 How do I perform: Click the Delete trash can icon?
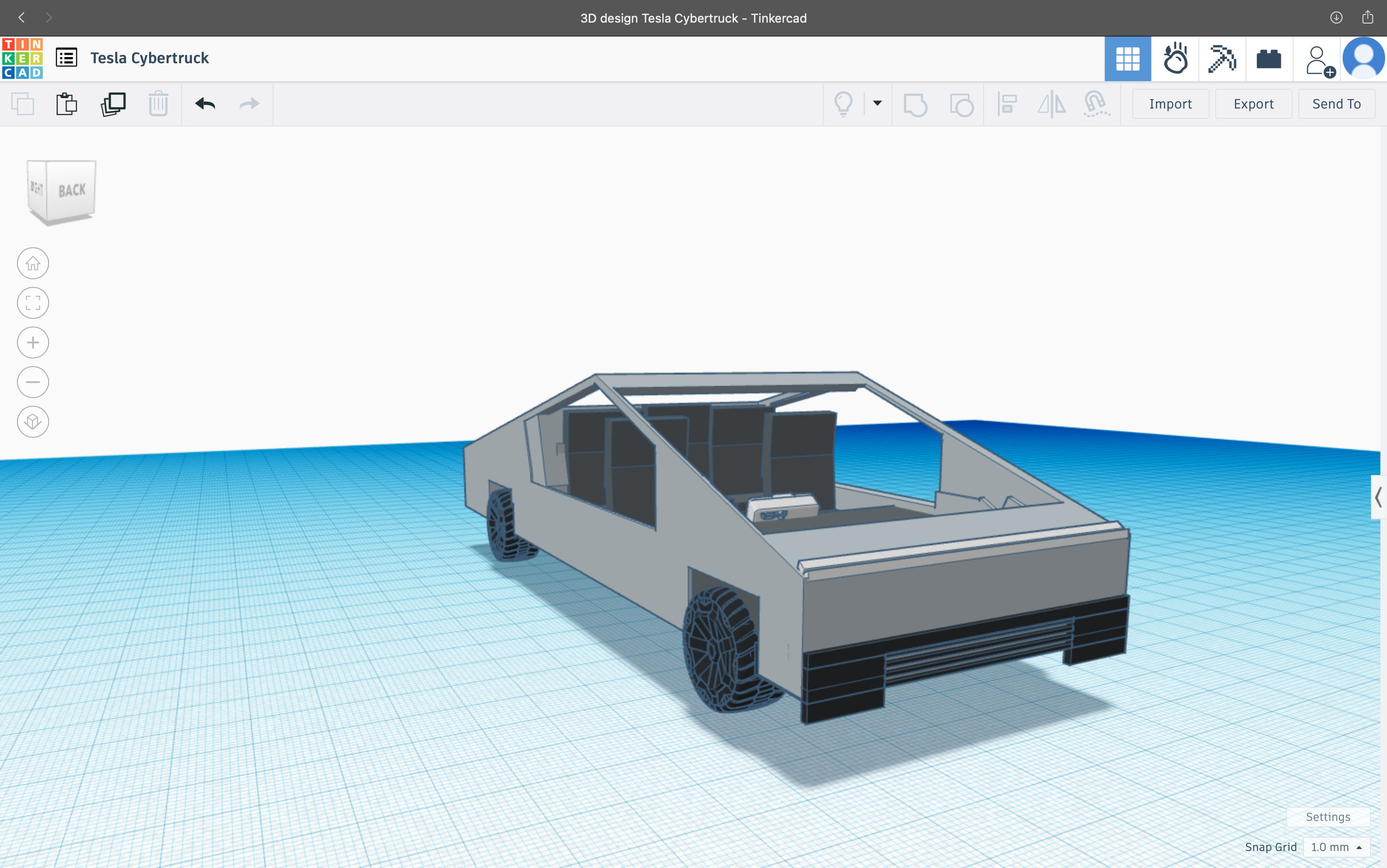click(158, 104)
